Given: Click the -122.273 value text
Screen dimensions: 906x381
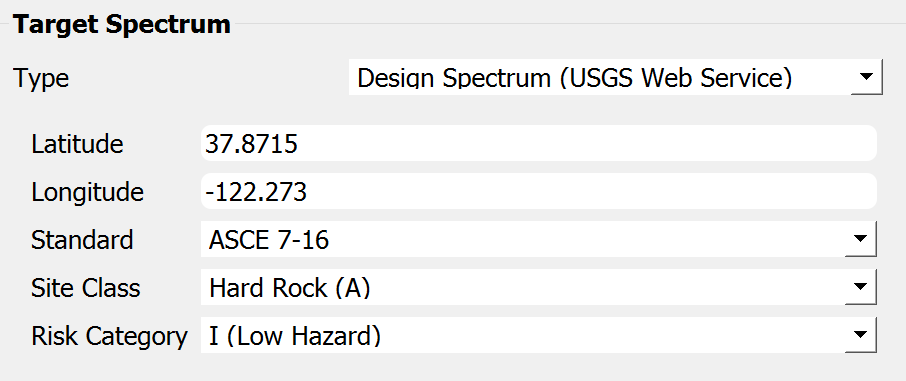Looking at the screenshot, I should tap(256, 192).
